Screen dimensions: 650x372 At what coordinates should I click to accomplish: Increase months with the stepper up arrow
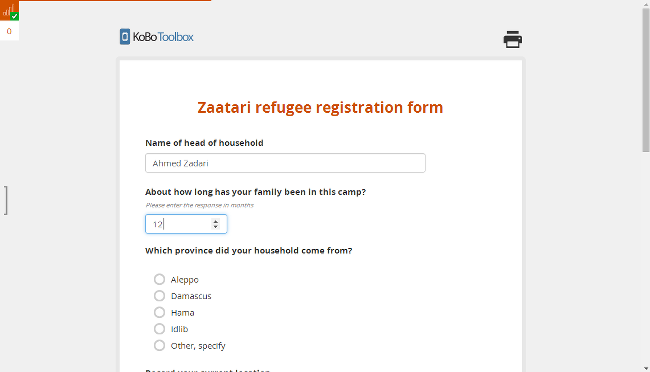coord(215,221)
